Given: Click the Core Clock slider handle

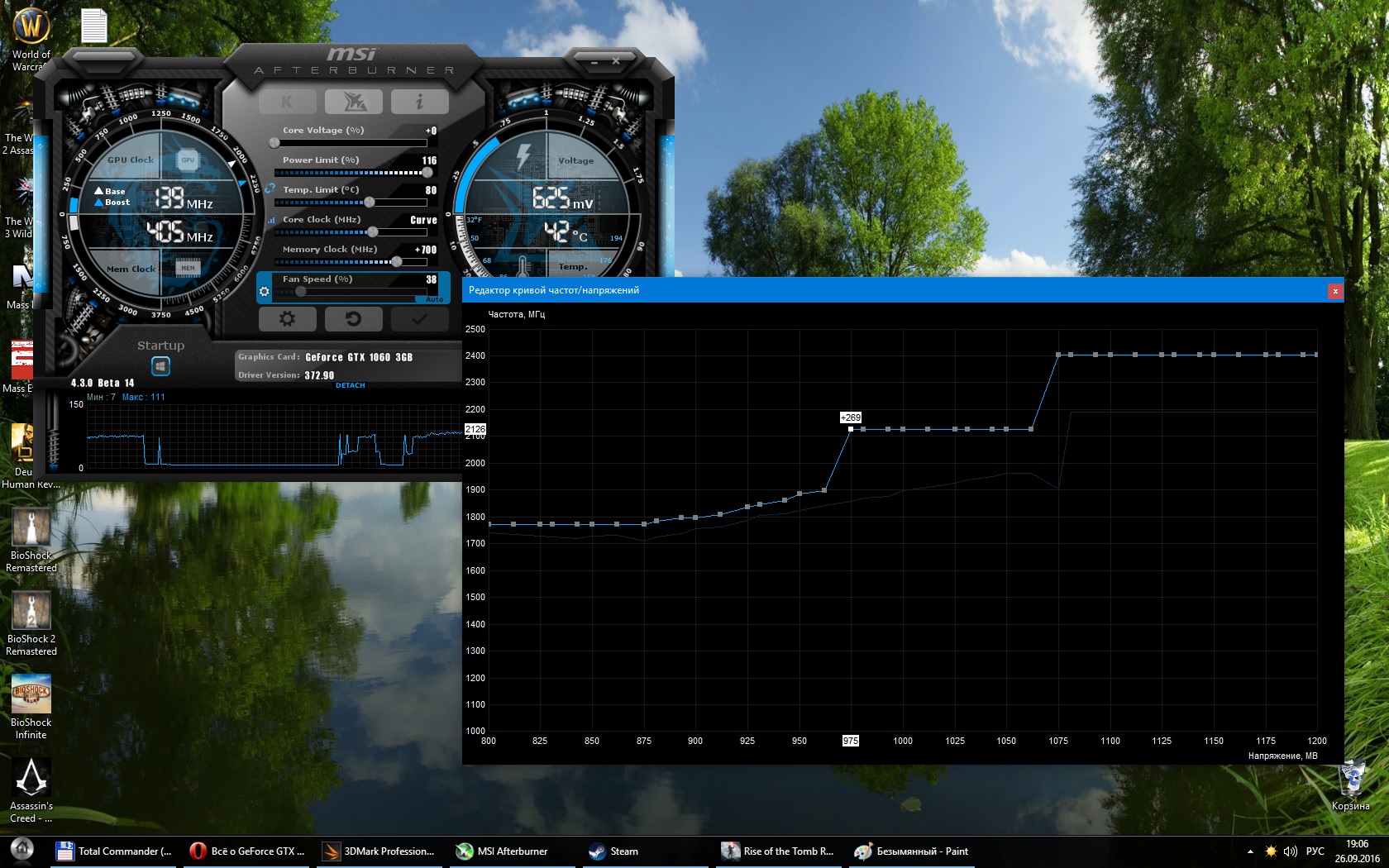Looking at the screenshot, I should tap(373, 232).
